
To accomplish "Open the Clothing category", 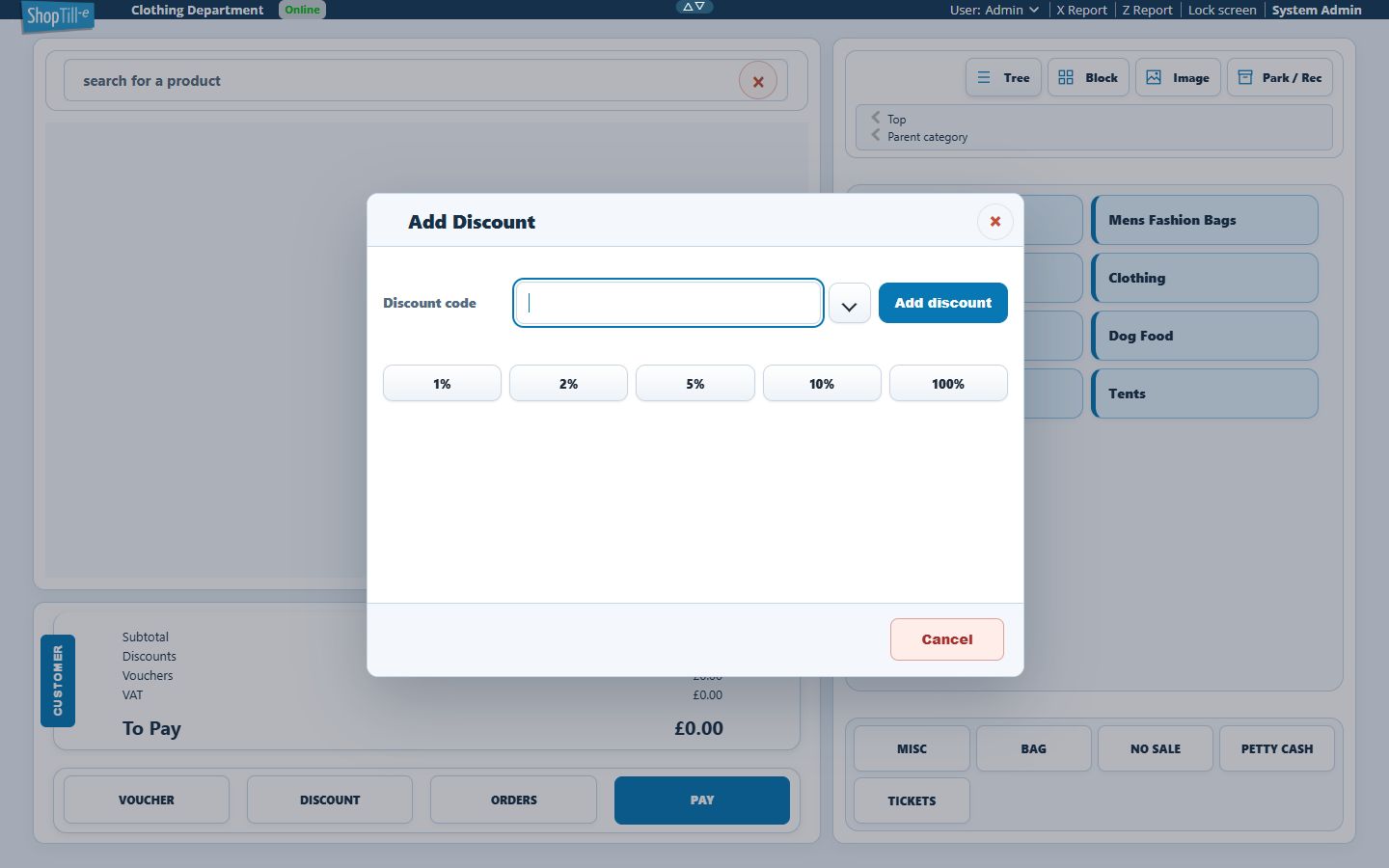I will [x=1205, y=278].
